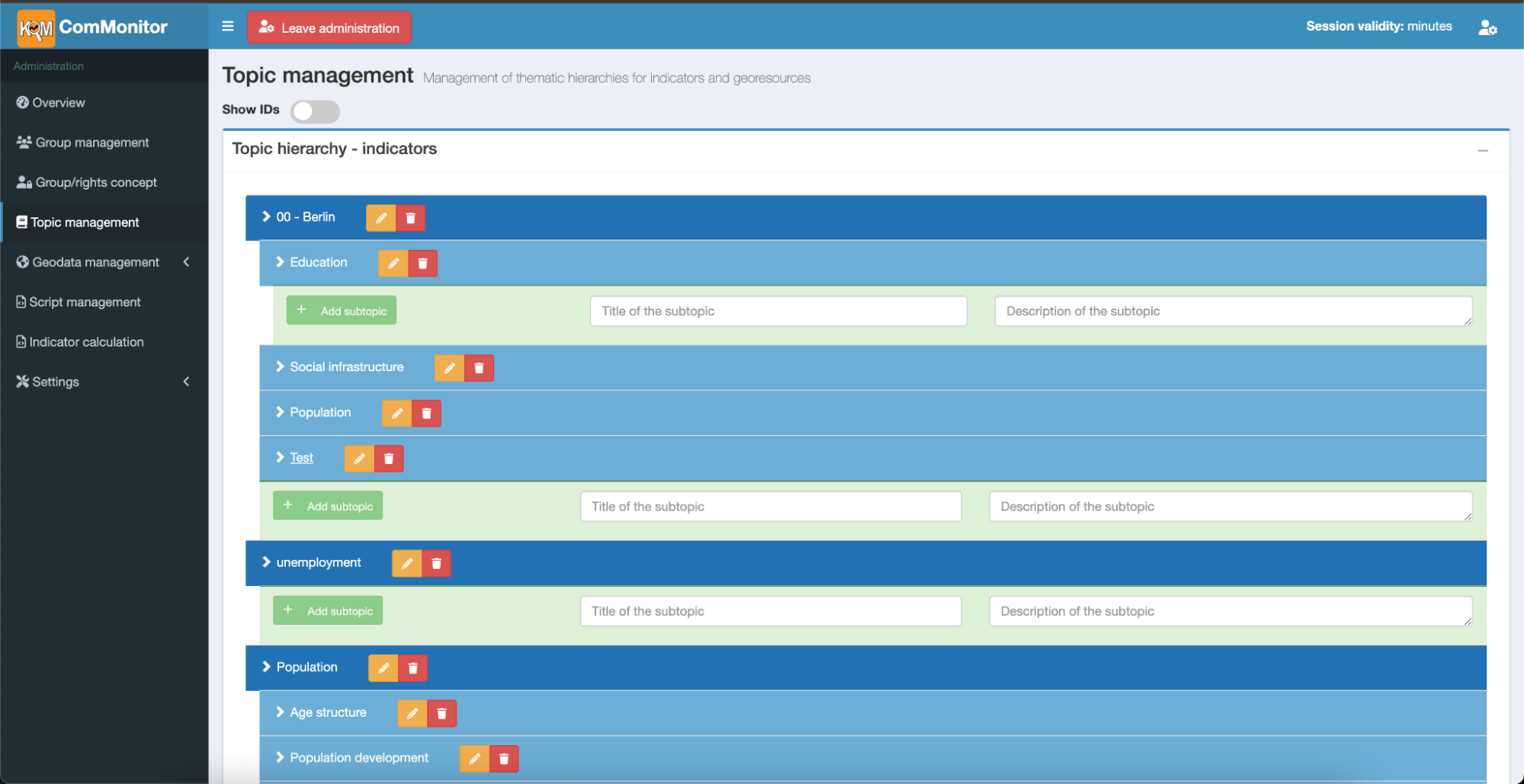
Task: Go to Indicator calculation page
Action: pos(86,342)
